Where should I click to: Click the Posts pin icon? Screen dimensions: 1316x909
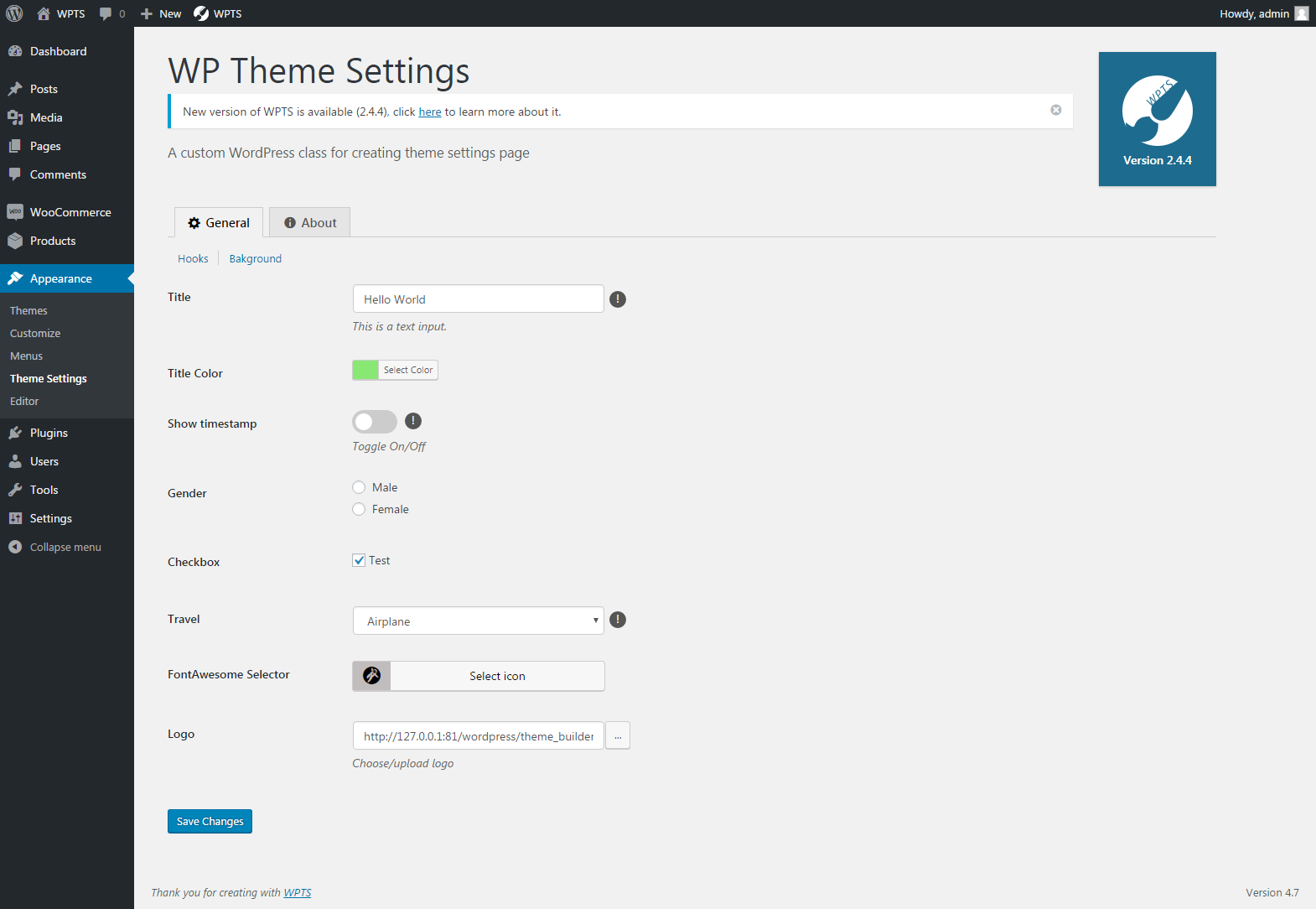15,89
